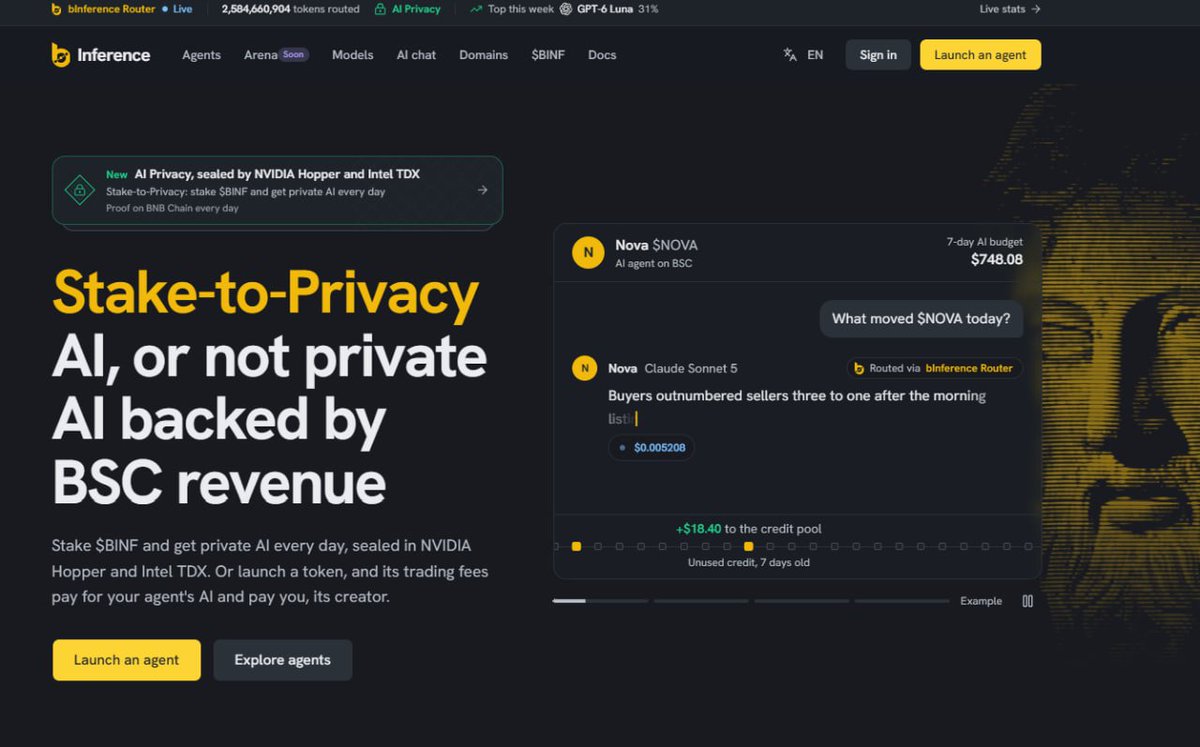Click the +$18.40 to the credit pool text
Viewport: 1200px width, 747px height.
point(749,529)
